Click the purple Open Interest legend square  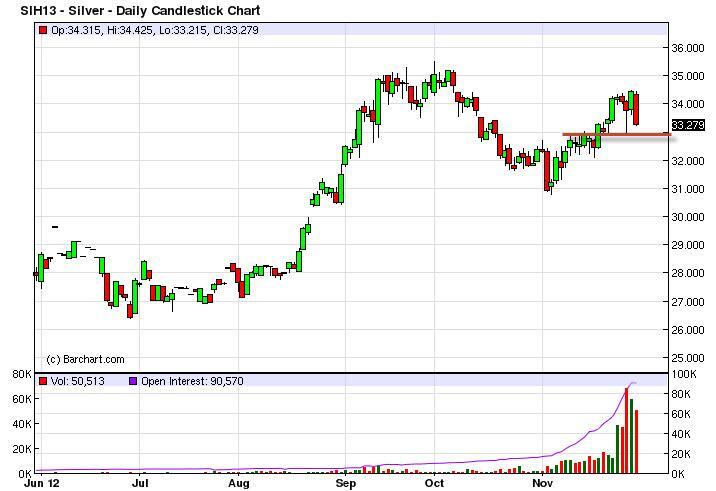coord(132,381)
